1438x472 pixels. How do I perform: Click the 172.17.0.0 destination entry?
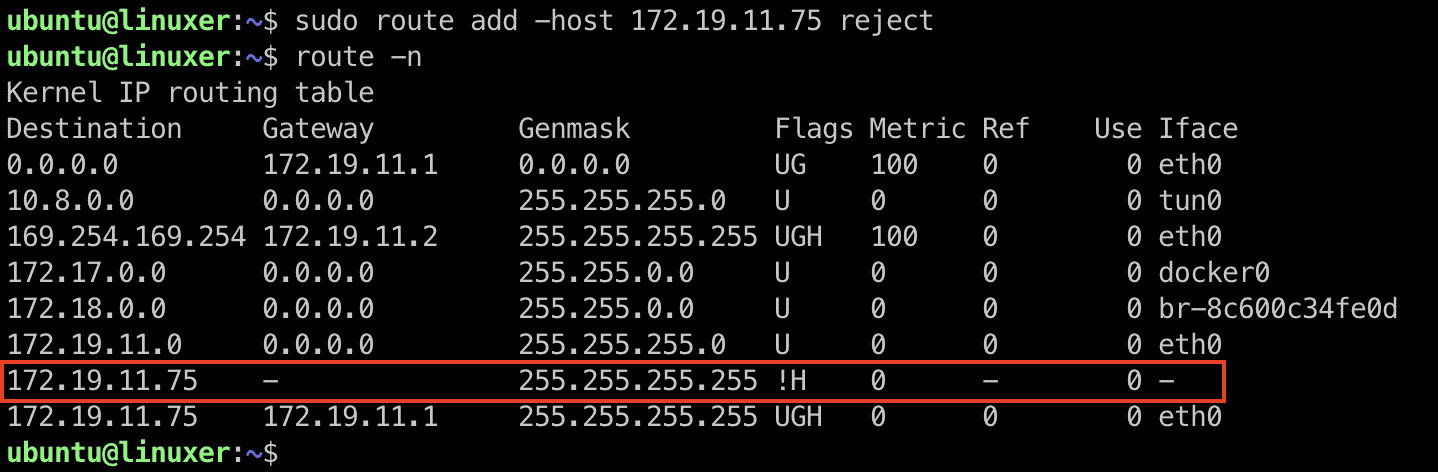pos(86,273)
